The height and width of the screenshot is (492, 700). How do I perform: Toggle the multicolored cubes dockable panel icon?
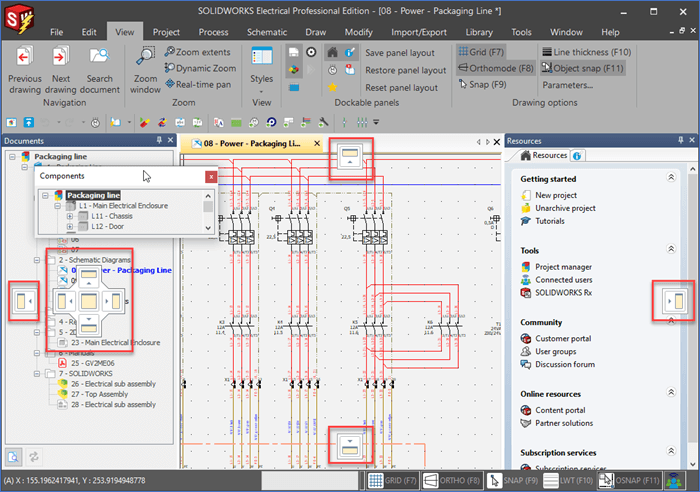tap(294, 70)
